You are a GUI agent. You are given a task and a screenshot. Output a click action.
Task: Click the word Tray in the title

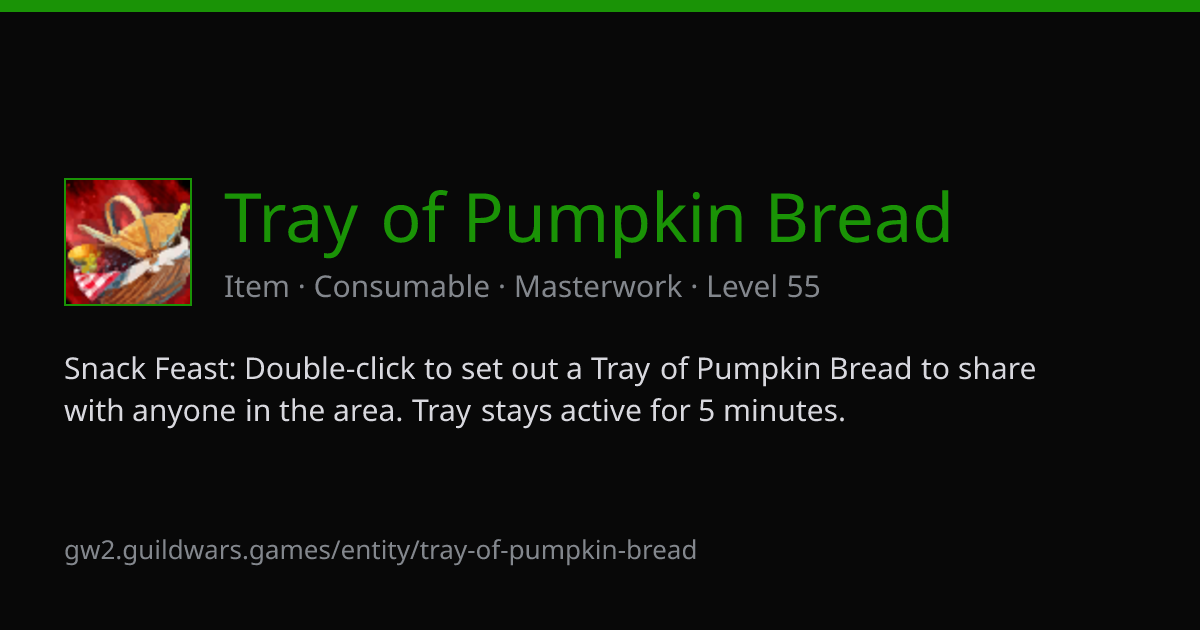pos(291,219)
